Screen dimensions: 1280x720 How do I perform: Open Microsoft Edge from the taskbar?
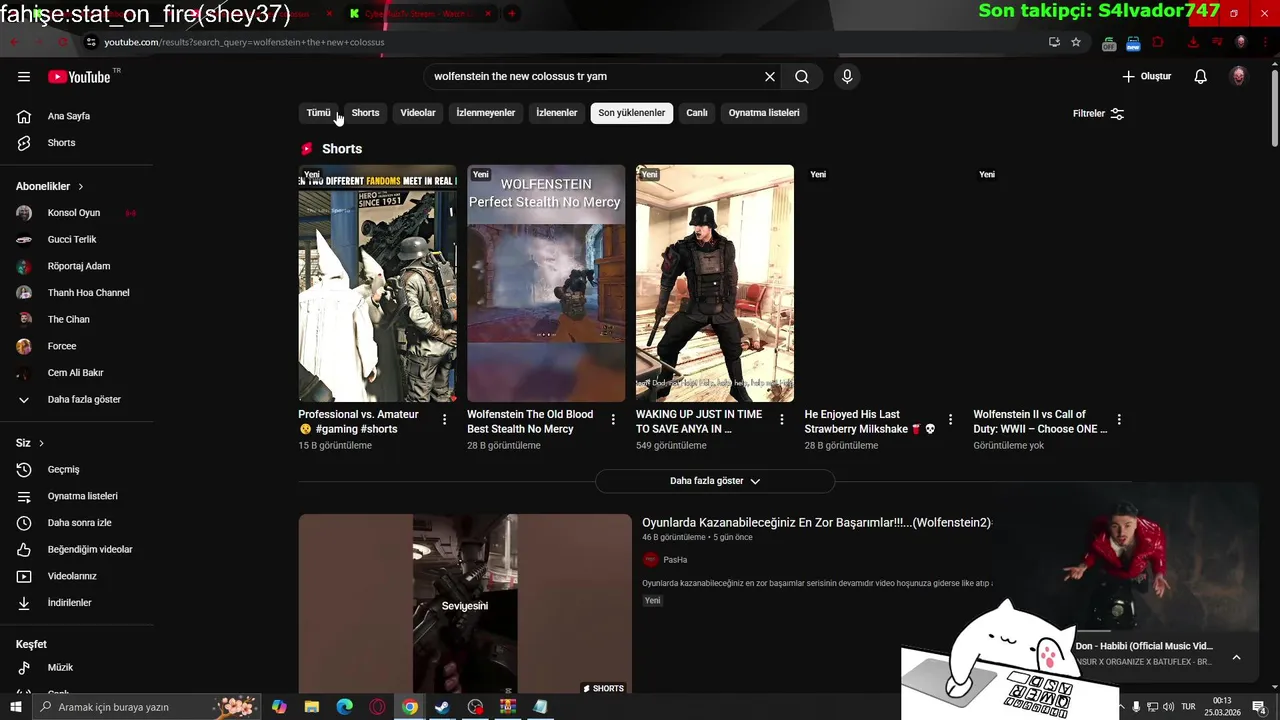345,707
